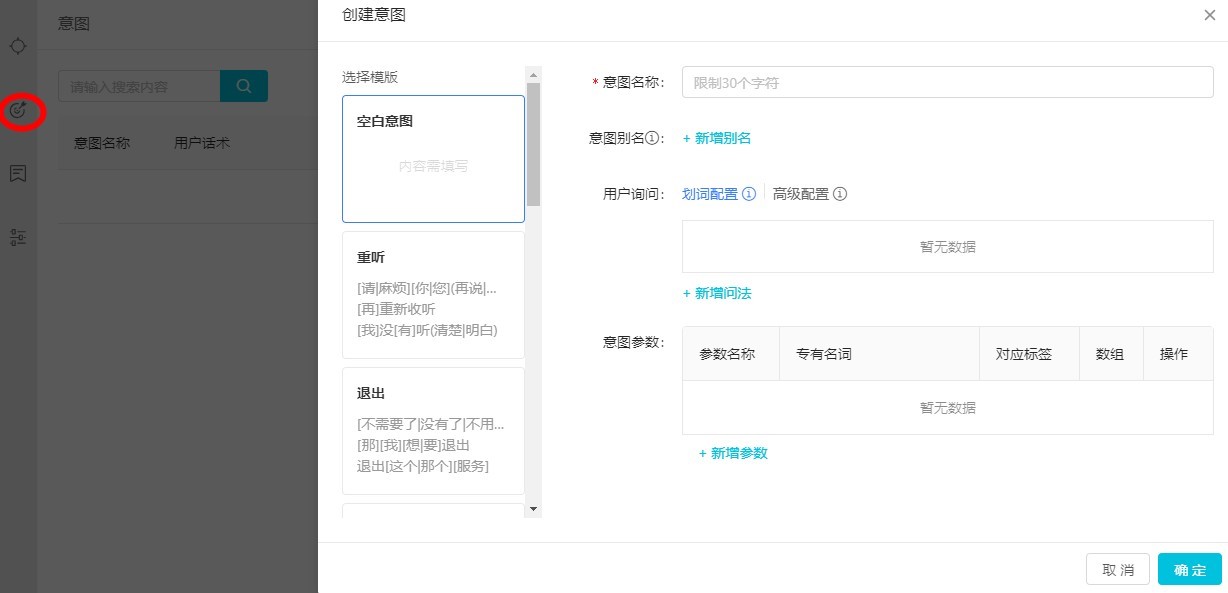Screen dimensions: 1228x593
Task: Select the 空白意图 template card
Action: tap(433, 158)
